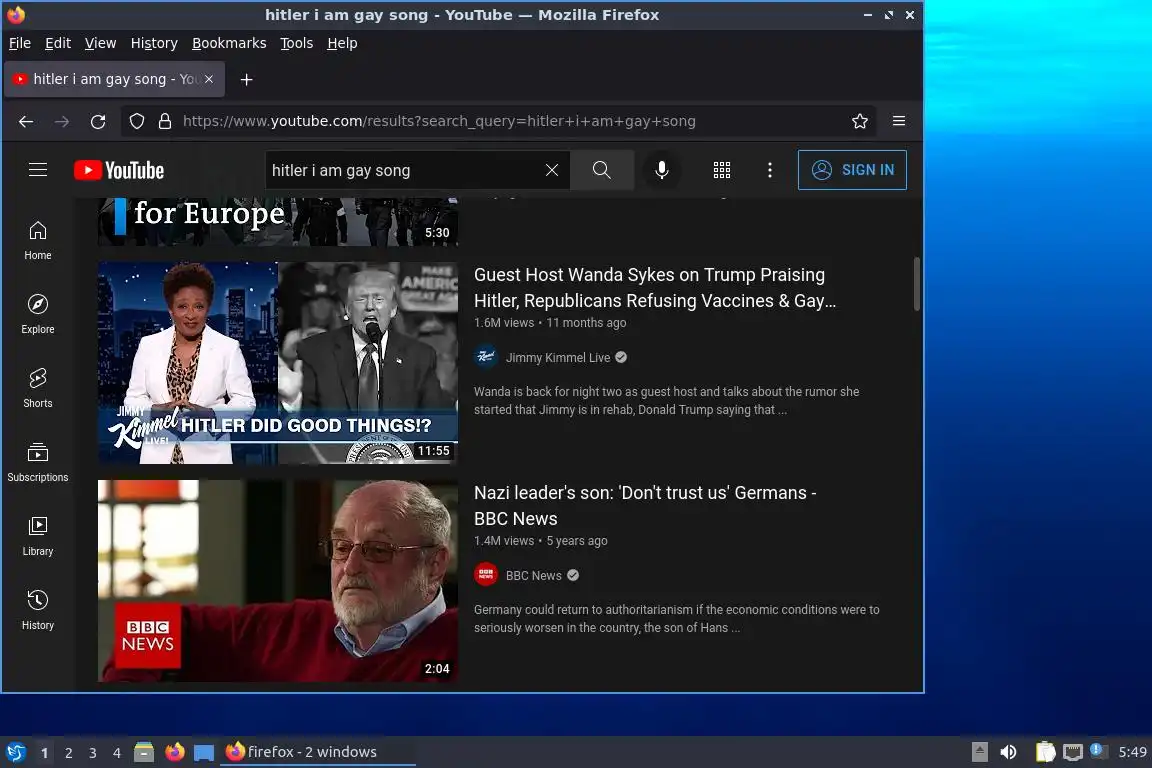Open the File menu
Screen dimensions: 1152x768
(20, 43)
